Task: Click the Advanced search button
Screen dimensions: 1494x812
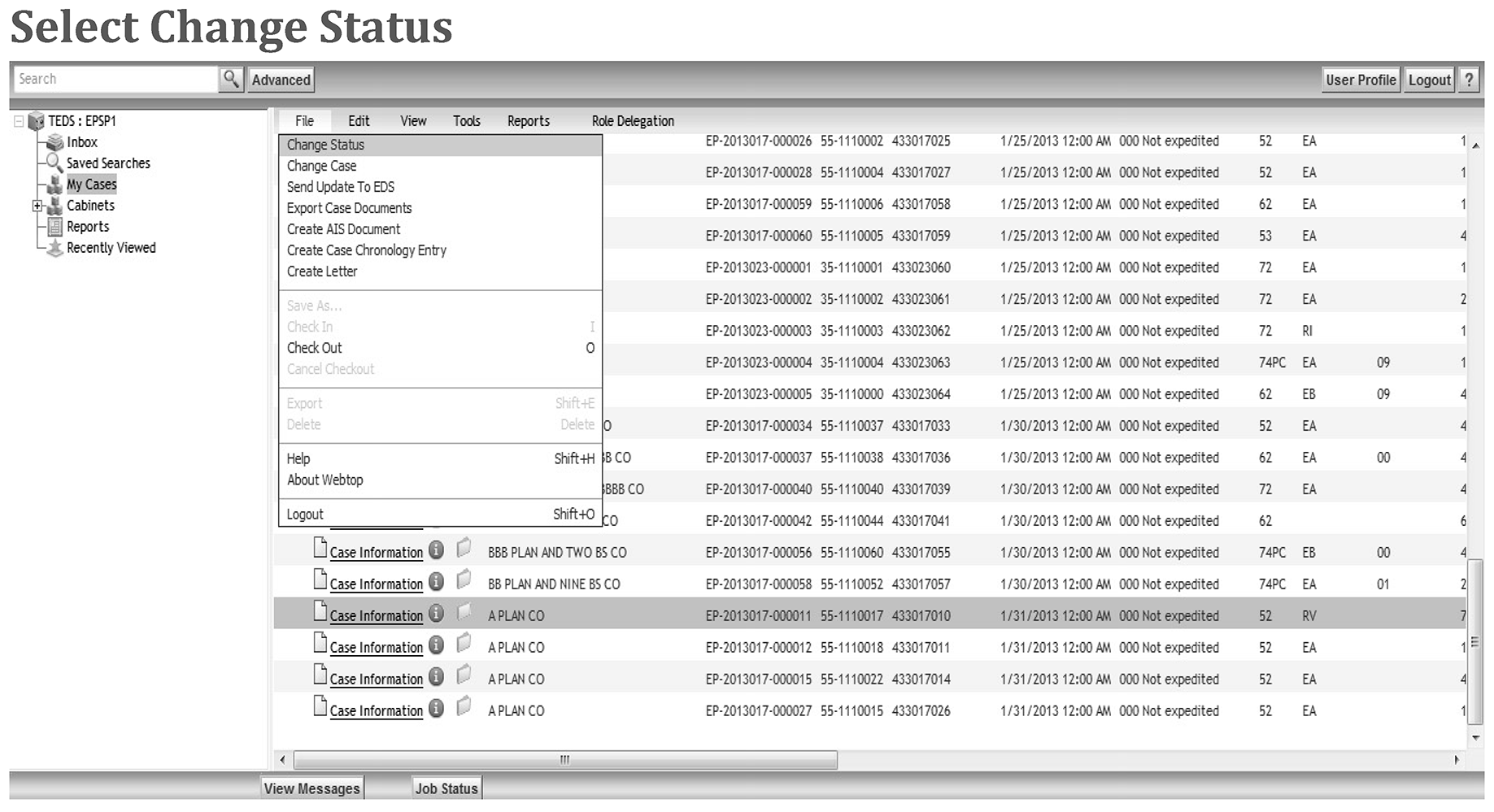Action: point(281,80)
